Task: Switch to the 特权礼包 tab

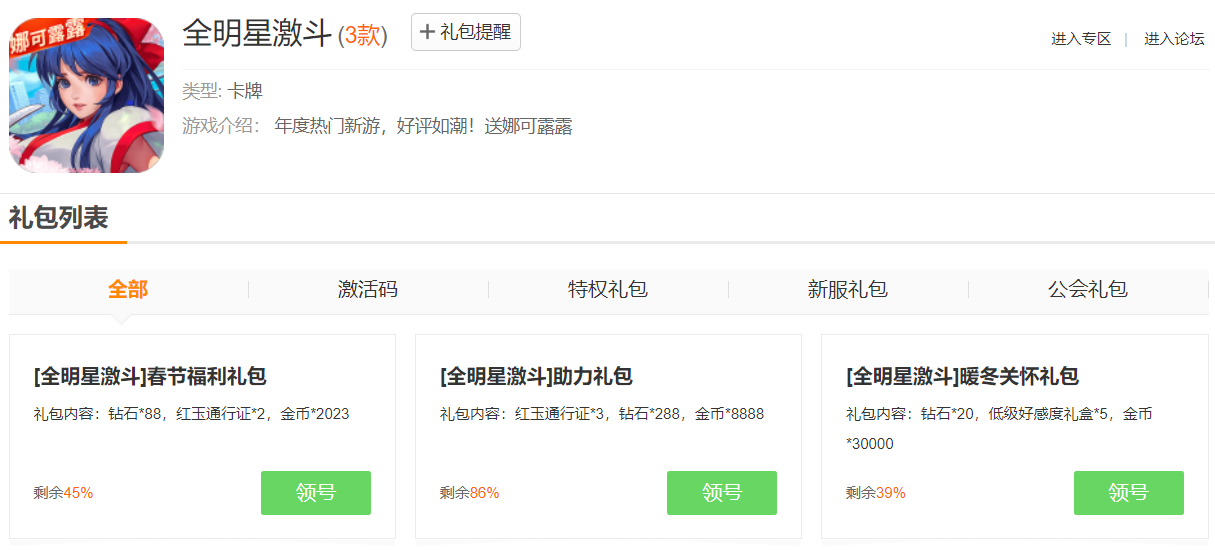Action: click(x=608, y=290)
